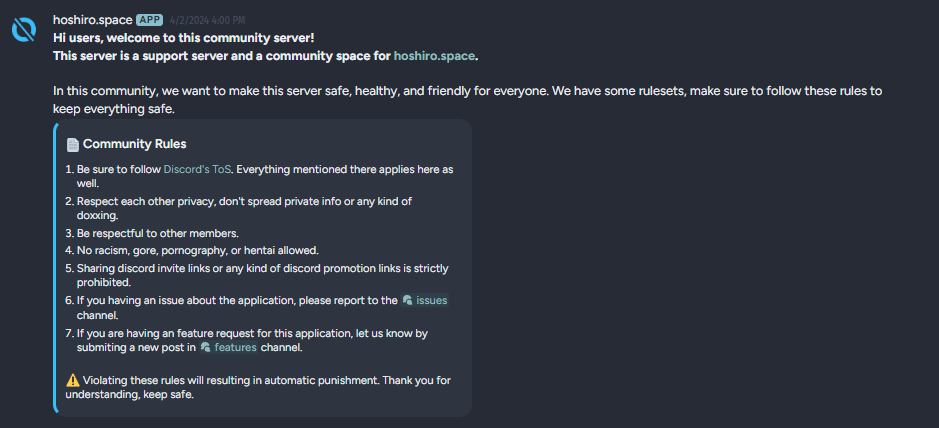Click the hoshiro.space username in the message header

(92, 20)
